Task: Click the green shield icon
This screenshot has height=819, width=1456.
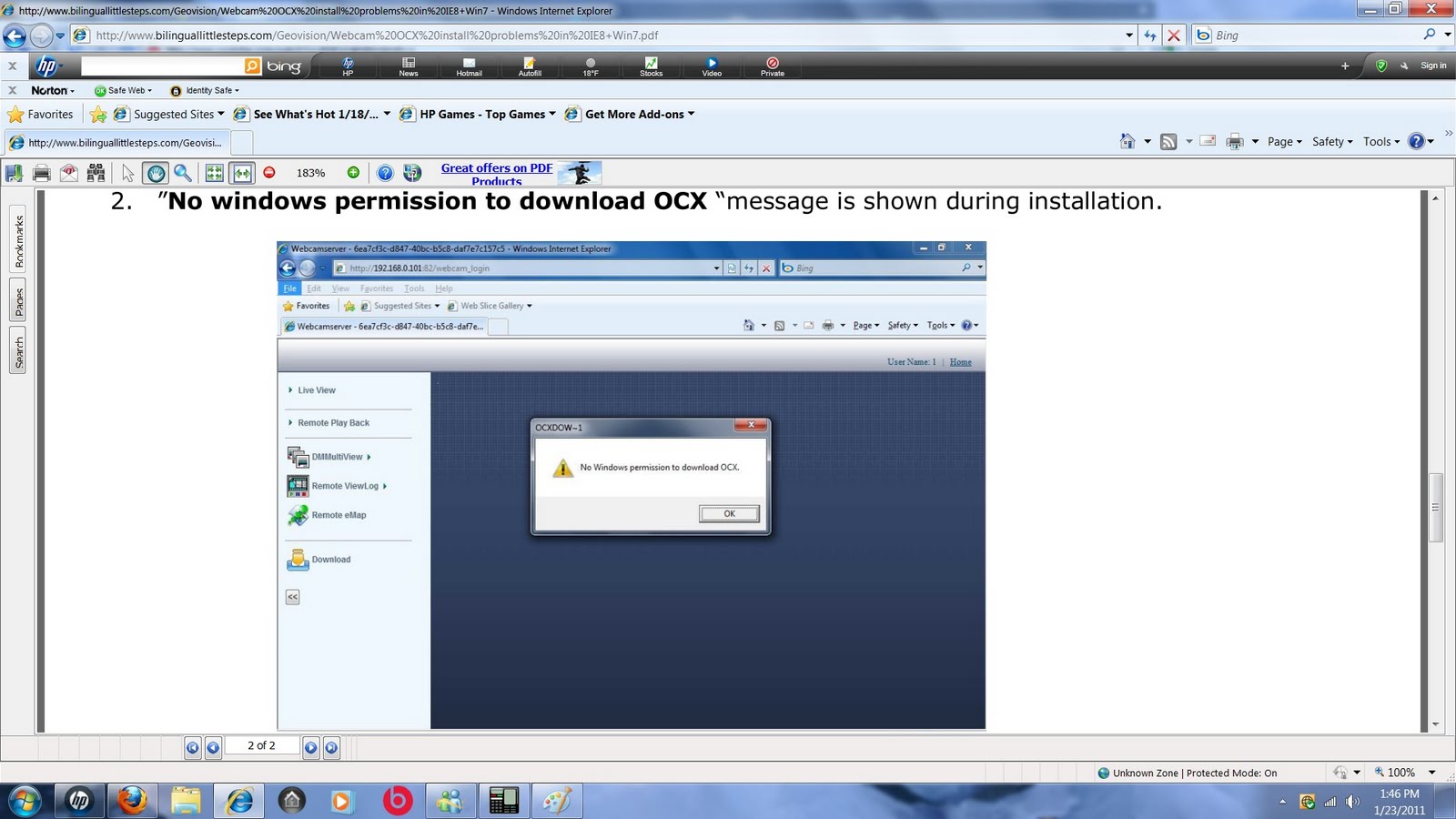Action: pos(1381,66)
